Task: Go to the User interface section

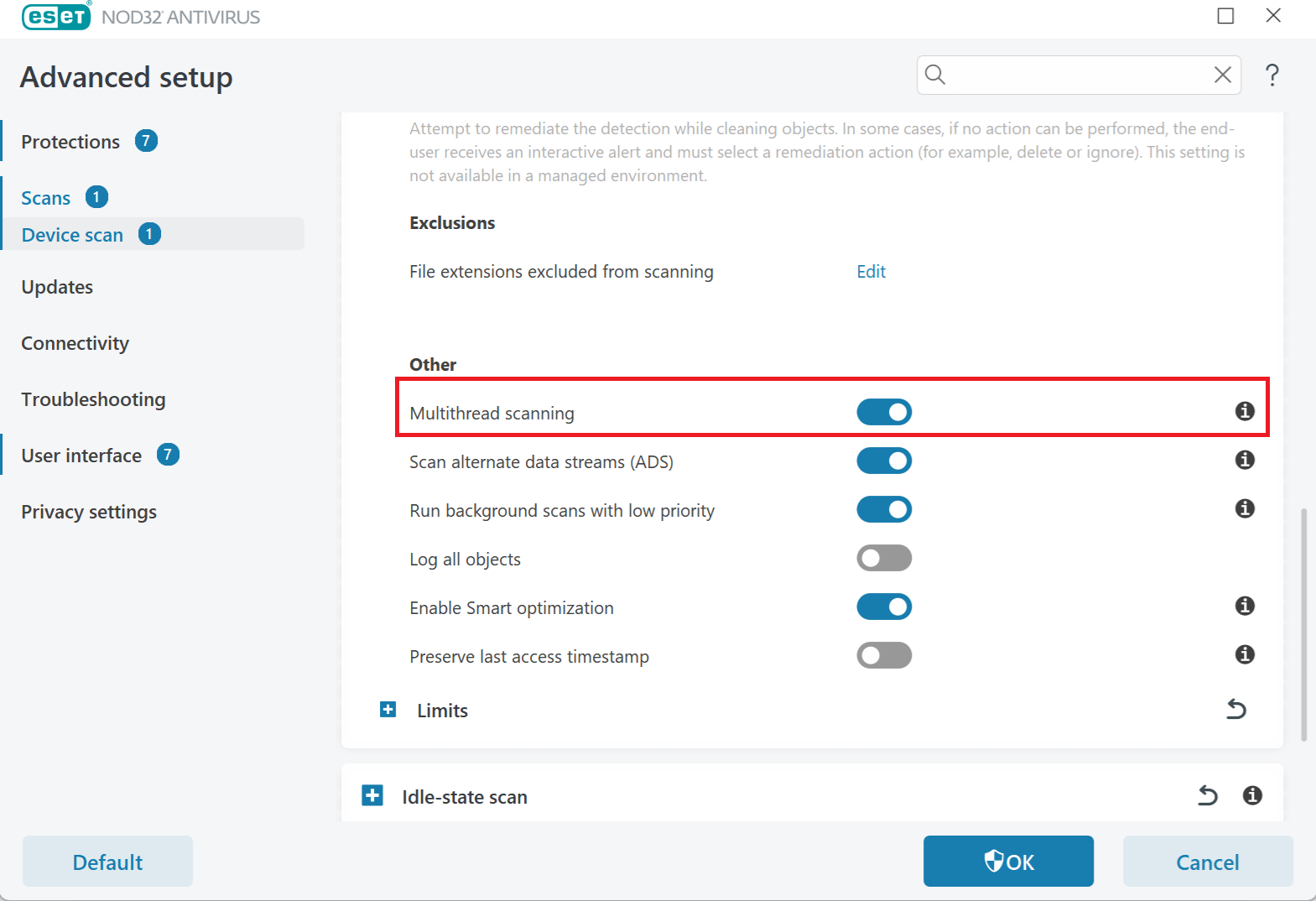Action: 81,456
